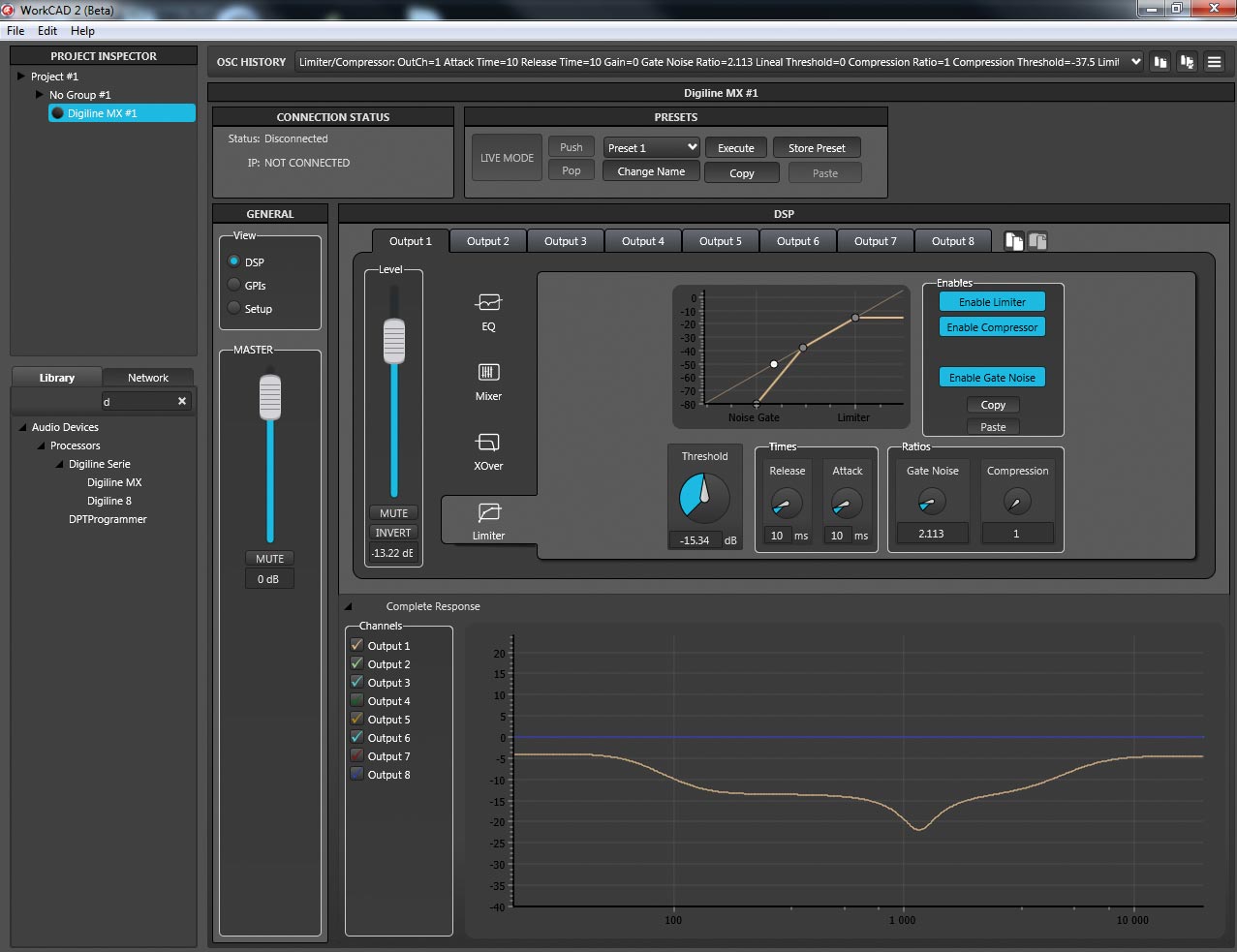The image size is (1237, 952).
Task: Open the EQ section icon
Action: click(488, 303)
